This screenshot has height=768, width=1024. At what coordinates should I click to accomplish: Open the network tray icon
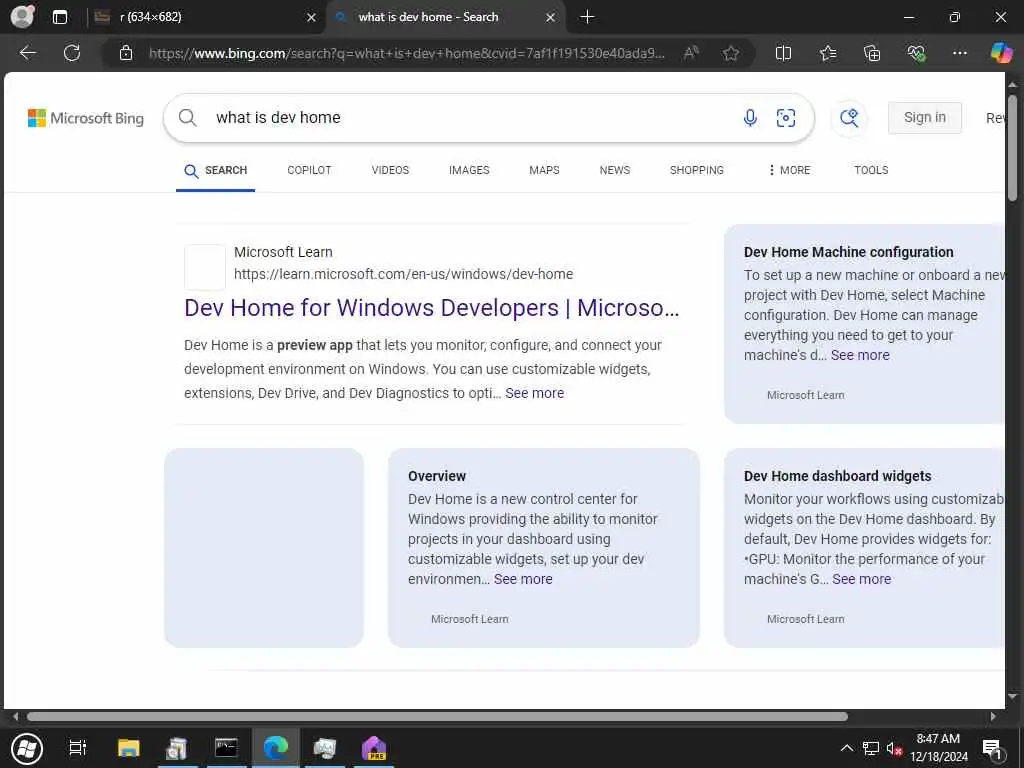(871, 748)
